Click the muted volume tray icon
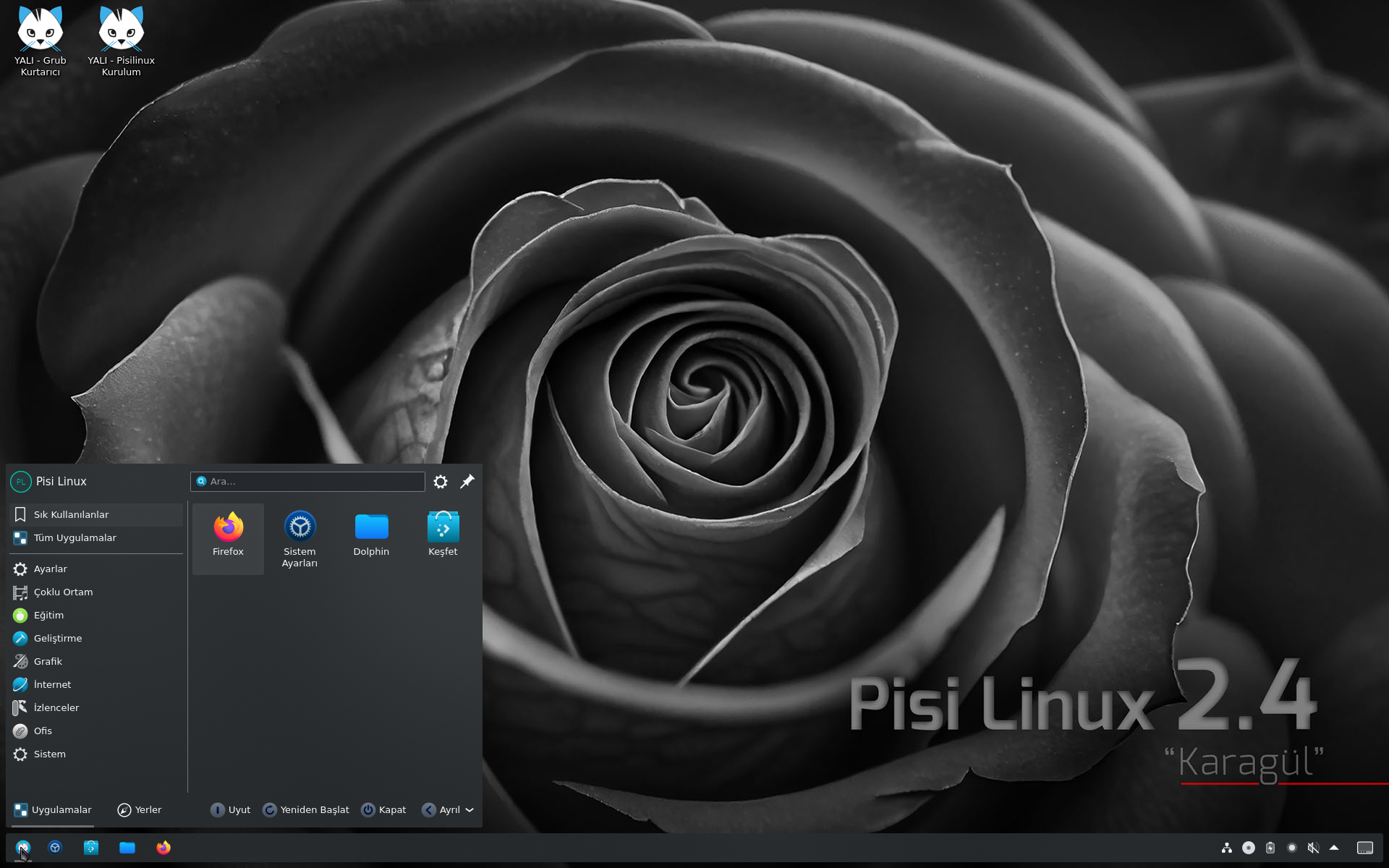 click(x=1314, y=848)
